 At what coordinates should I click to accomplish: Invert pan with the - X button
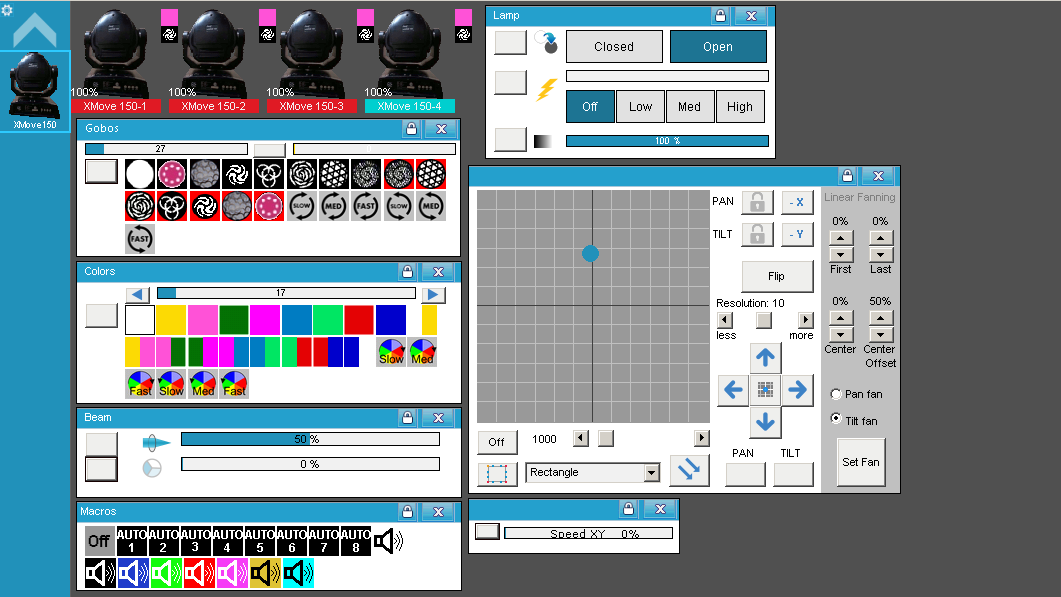[x=797, y=202]
